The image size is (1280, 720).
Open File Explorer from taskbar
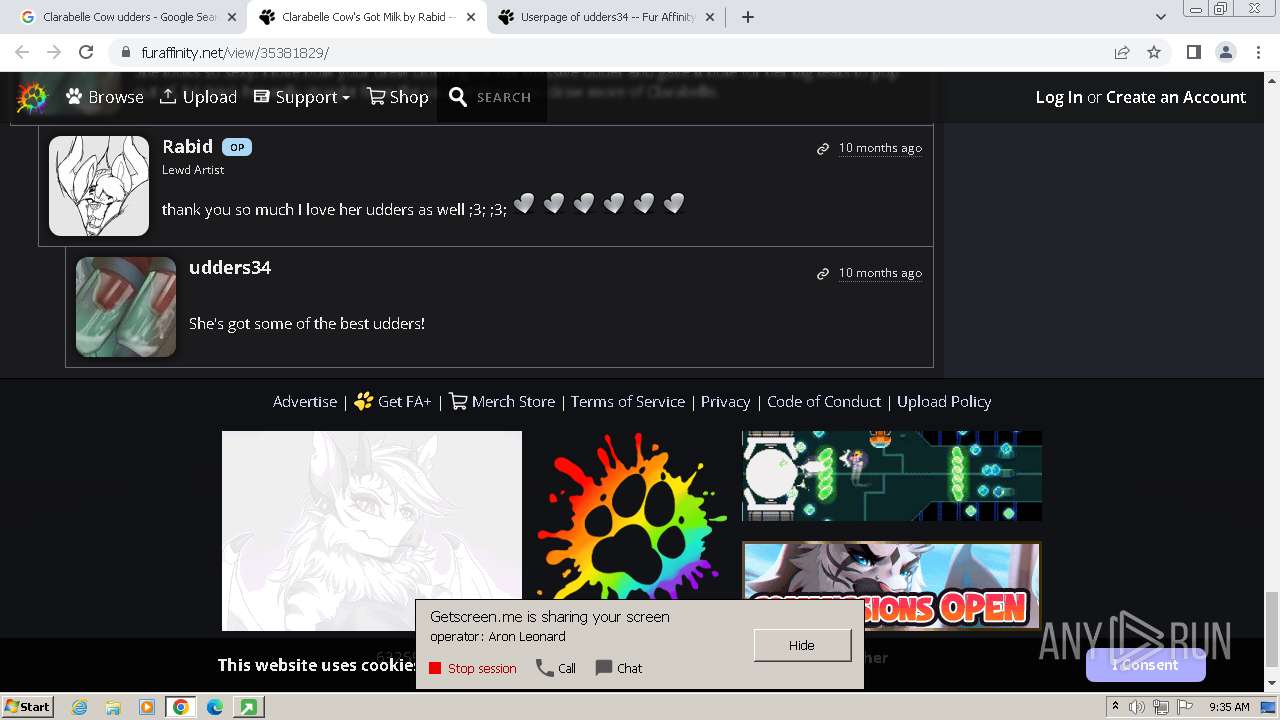pyautogui.click(x=113, y=707)
